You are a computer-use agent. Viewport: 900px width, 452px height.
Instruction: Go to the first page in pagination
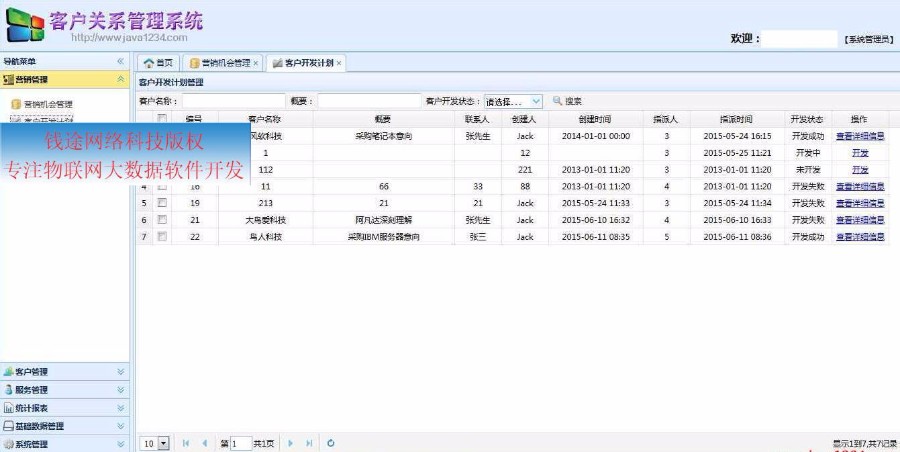tap(185, 443)
